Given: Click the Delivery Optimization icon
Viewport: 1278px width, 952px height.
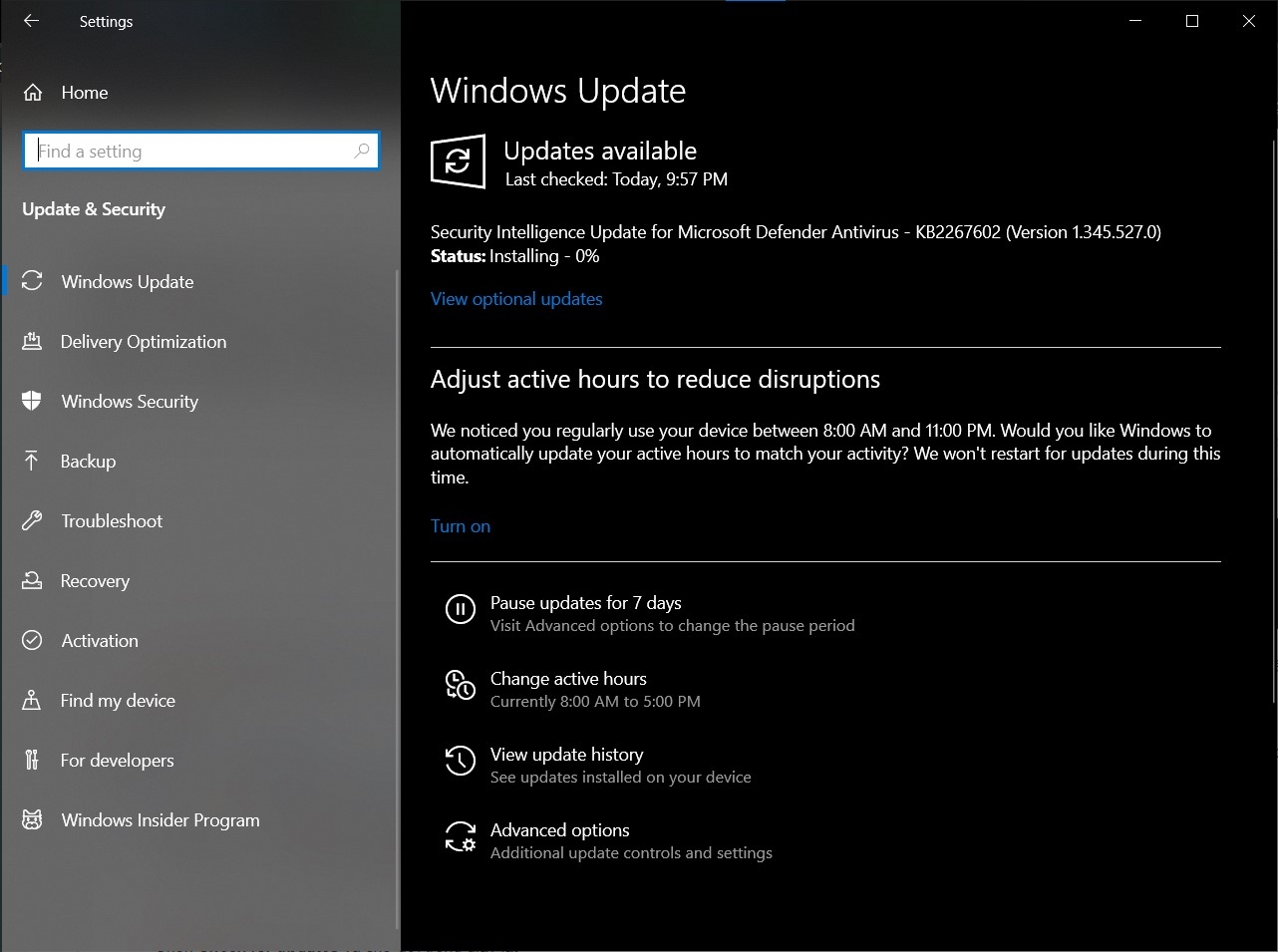Looking at the screenshot, I should tap(32, 341).
